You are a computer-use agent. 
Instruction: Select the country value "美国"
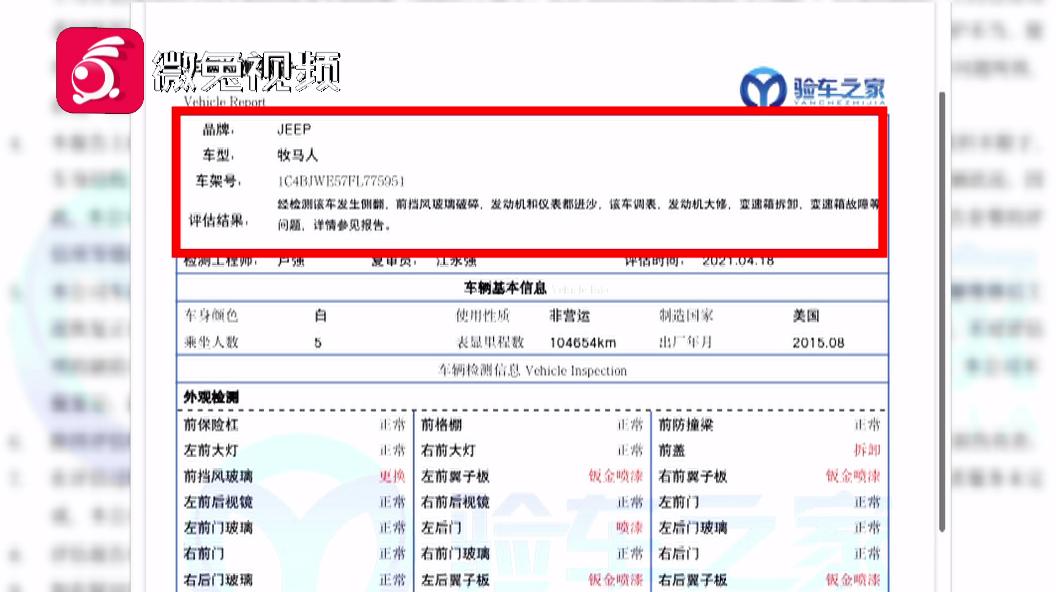point(806,315)
